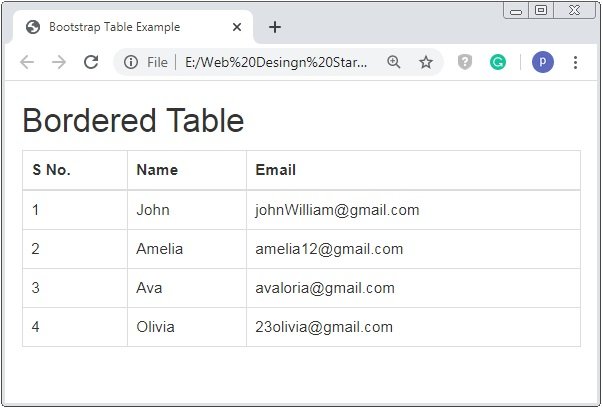603x410 pixels.
Task: View site information icon beside File
Action: pyautogui.click(x=131, y=62)
